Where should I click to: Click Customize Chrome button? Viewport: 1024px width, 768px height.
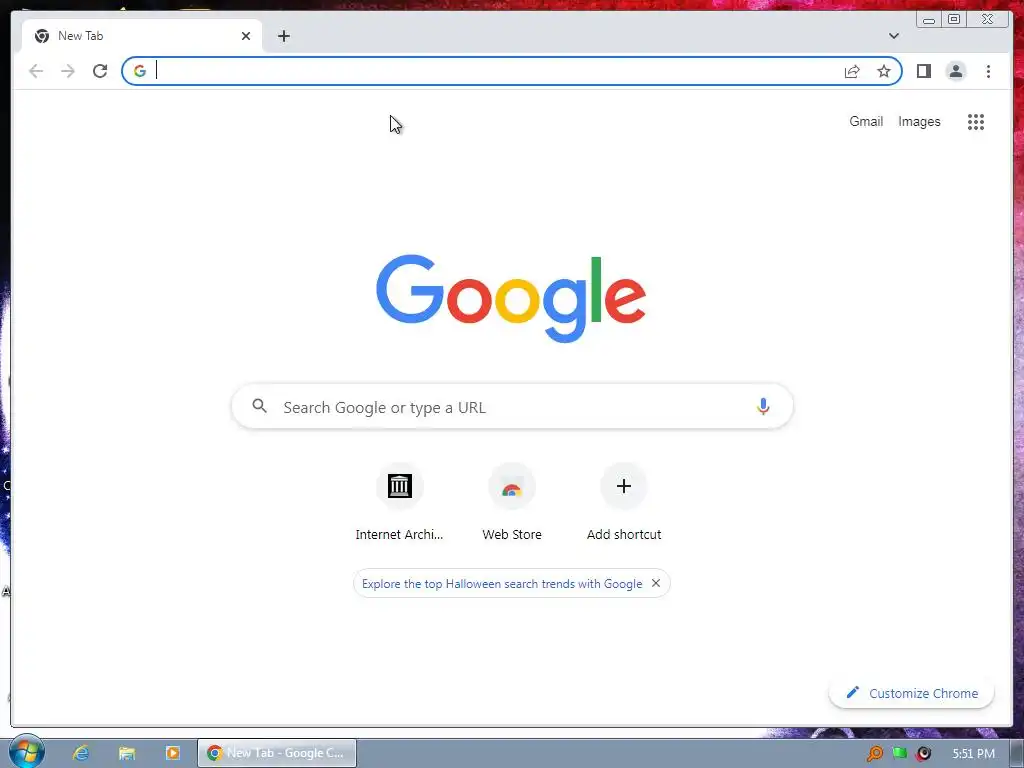point(912,693)
